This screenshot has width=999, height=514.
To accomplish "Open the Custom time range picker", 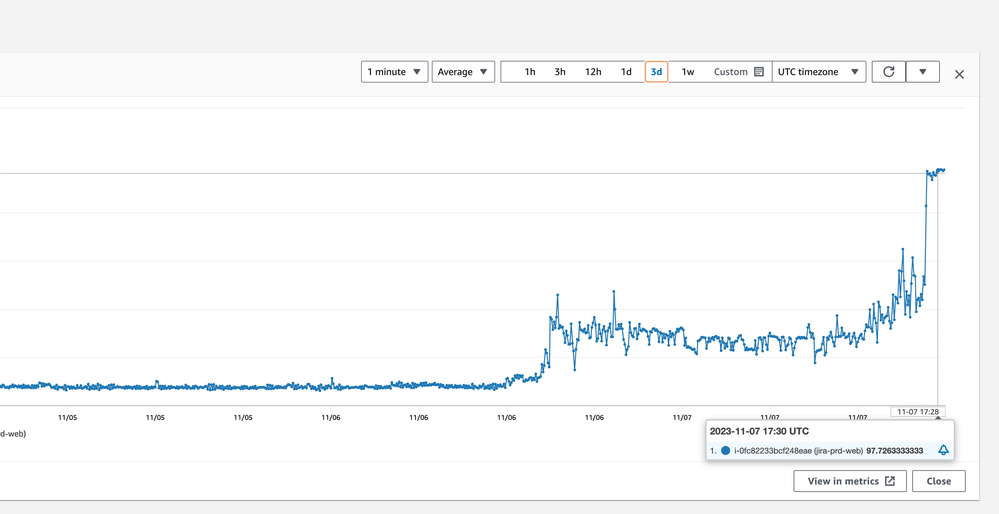I will [x=738, y=72].
